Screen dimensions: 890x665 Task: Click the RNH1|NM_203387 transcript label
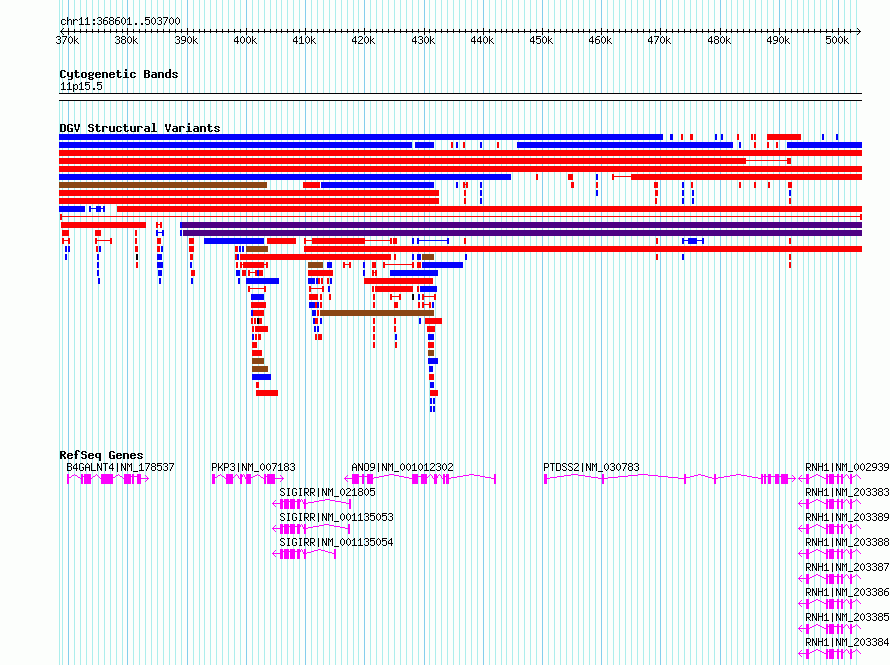click(847, 567)
